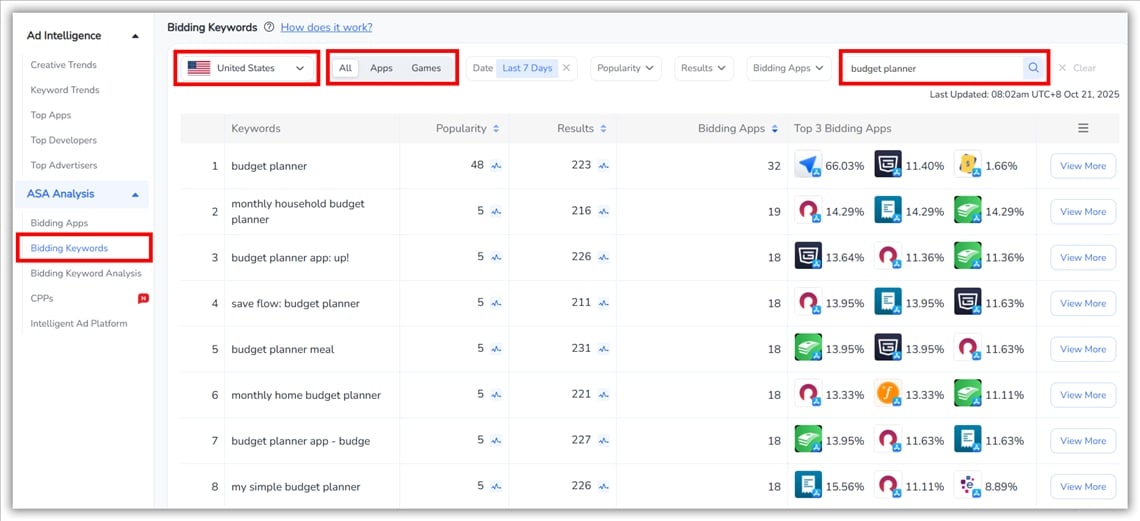Expand the Bidding Apps filter dropdown
Image resolution: width=1140 pixels, height=521 pixels.
coord(788,68)
